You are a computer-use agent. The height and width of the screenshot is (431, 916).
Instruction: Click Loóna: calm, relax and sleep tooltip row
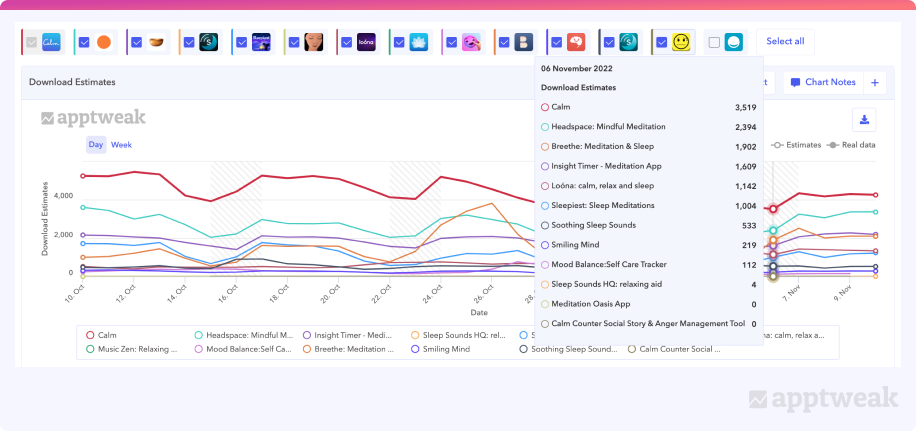click(648, 186)
